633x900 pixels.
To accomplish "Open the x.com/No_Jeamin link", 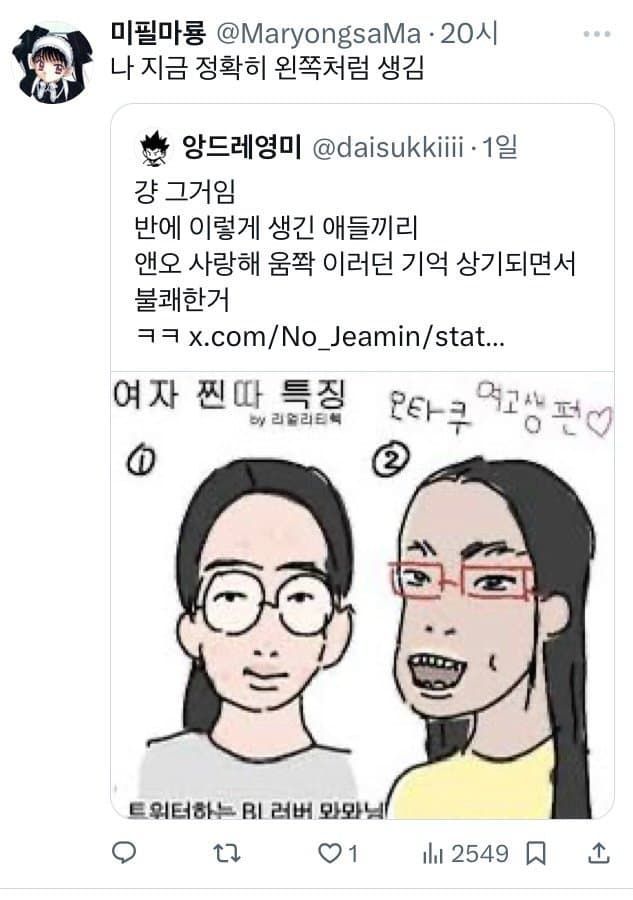I will [347, 336].
